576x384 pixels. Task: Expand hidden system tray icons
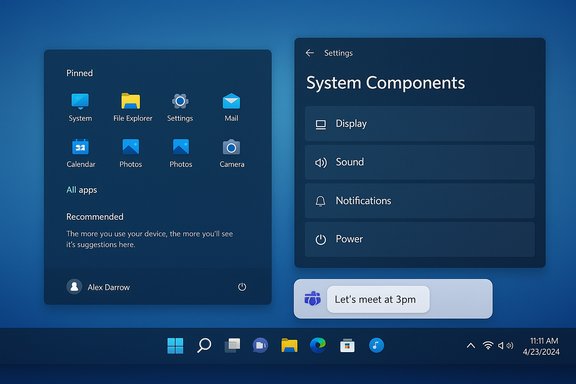471,345
